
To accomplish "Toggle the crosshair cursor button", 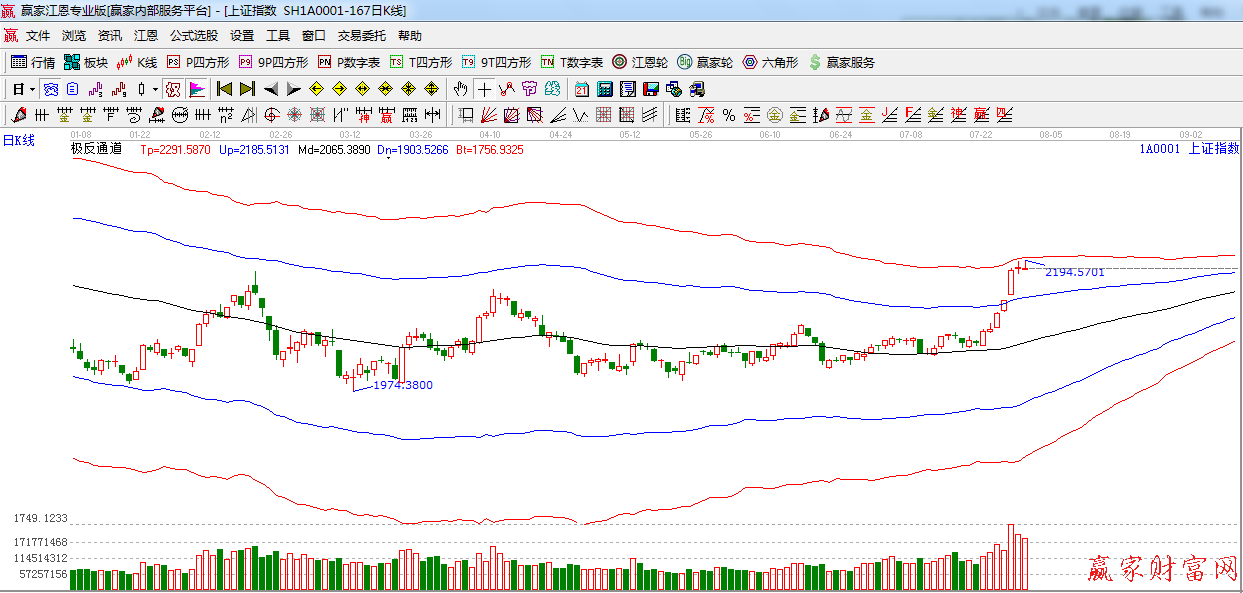I will click(x=484, y=89).
